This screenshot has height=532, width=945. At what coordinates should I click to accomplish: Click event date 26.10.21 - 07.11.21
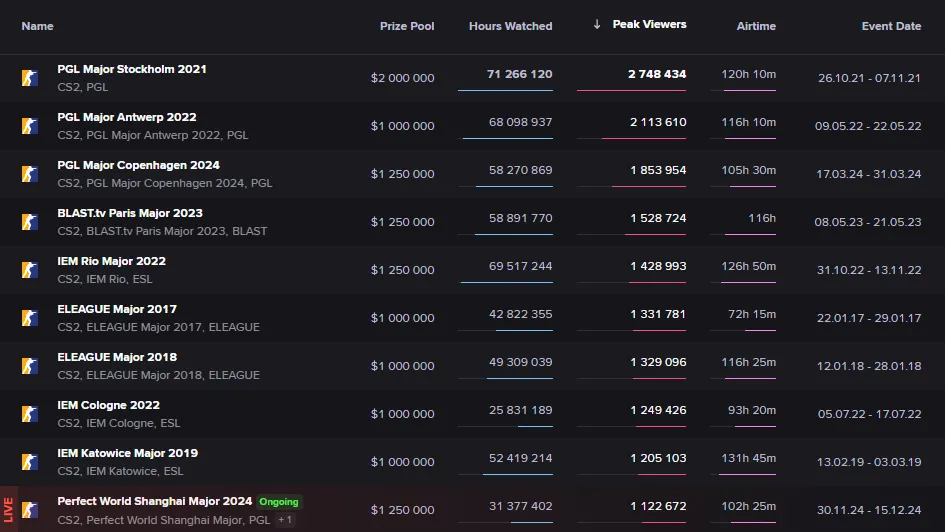[869, 78]
